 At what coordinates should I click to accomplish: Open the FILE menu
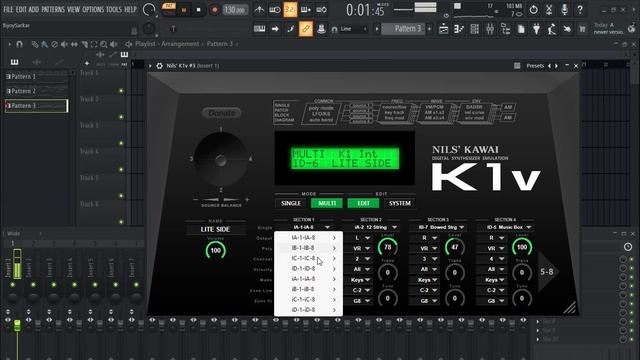[x=8, y=9]
